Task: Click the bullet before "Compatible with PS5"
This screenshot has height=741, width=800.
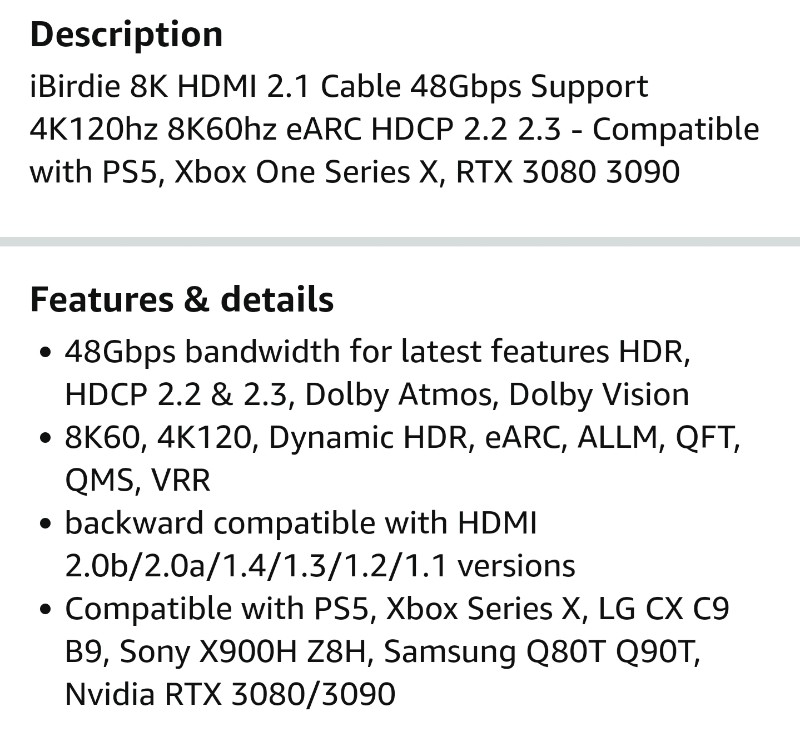Action: pos(45,609)
